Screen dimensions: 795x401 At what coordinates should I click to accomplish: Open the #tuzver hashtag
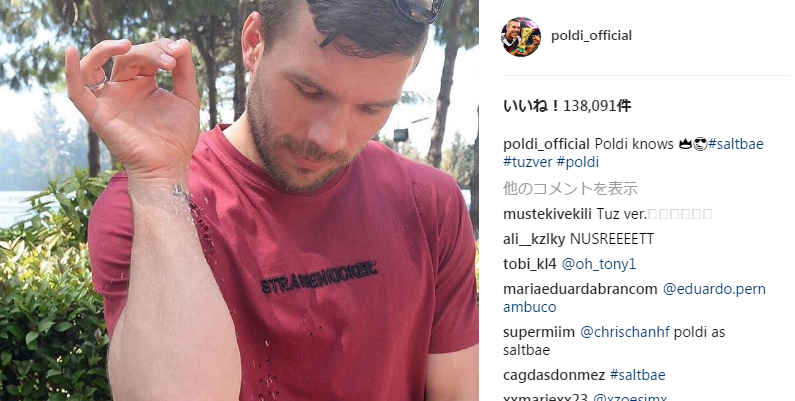[527, 162]
